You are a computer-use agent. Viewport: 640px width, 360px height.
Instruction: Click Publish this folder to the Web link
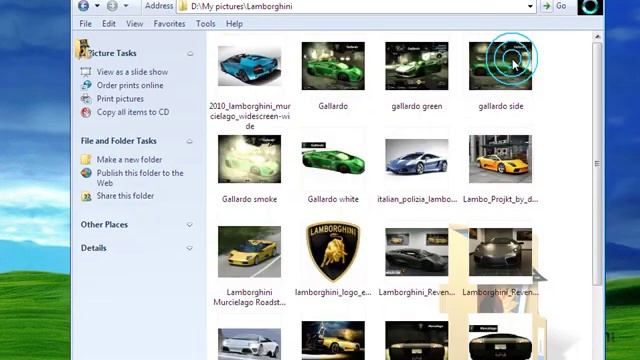pos(140,178)
